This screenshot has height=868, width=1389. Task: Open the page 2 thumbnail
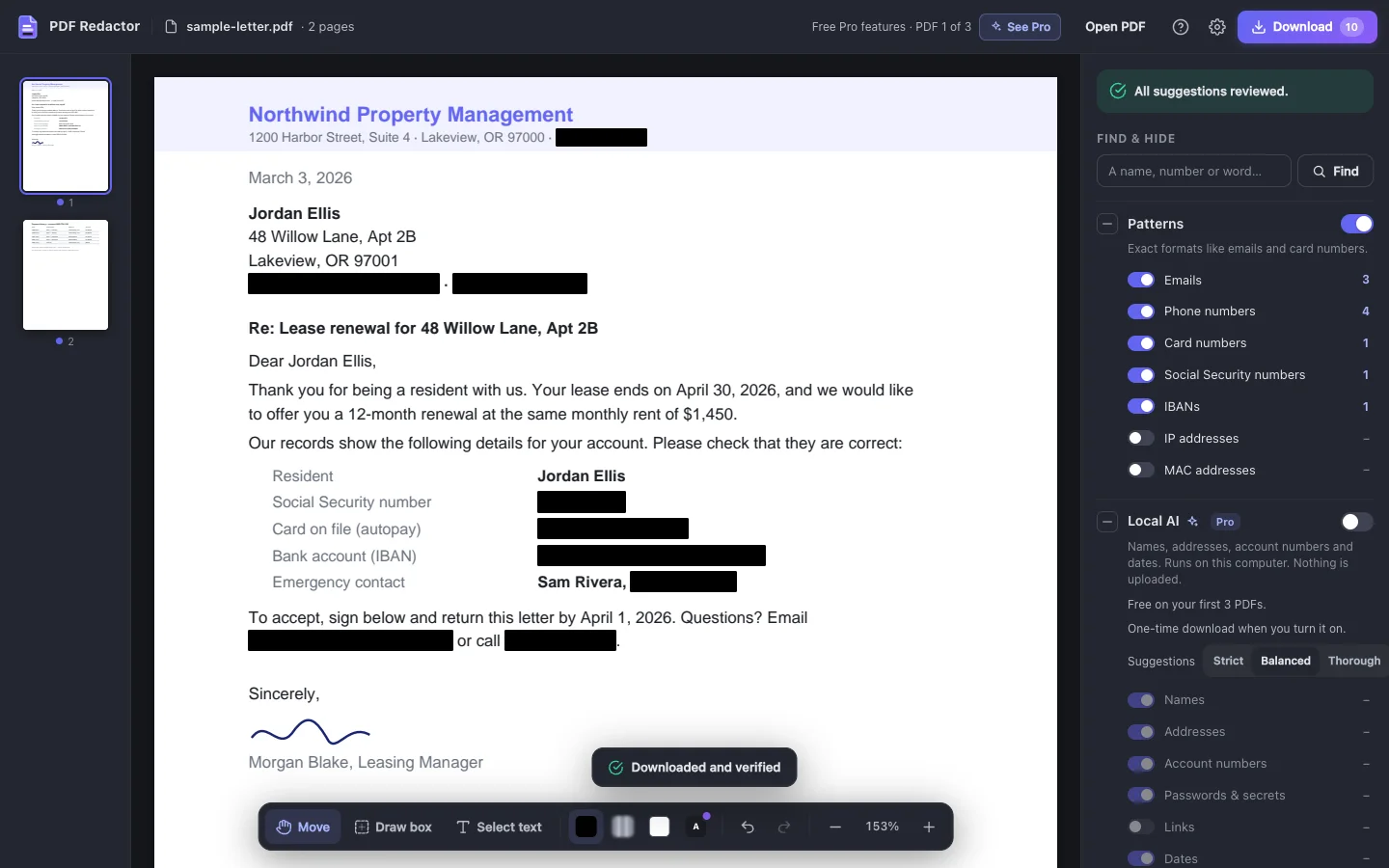click(x=66, y=275)
